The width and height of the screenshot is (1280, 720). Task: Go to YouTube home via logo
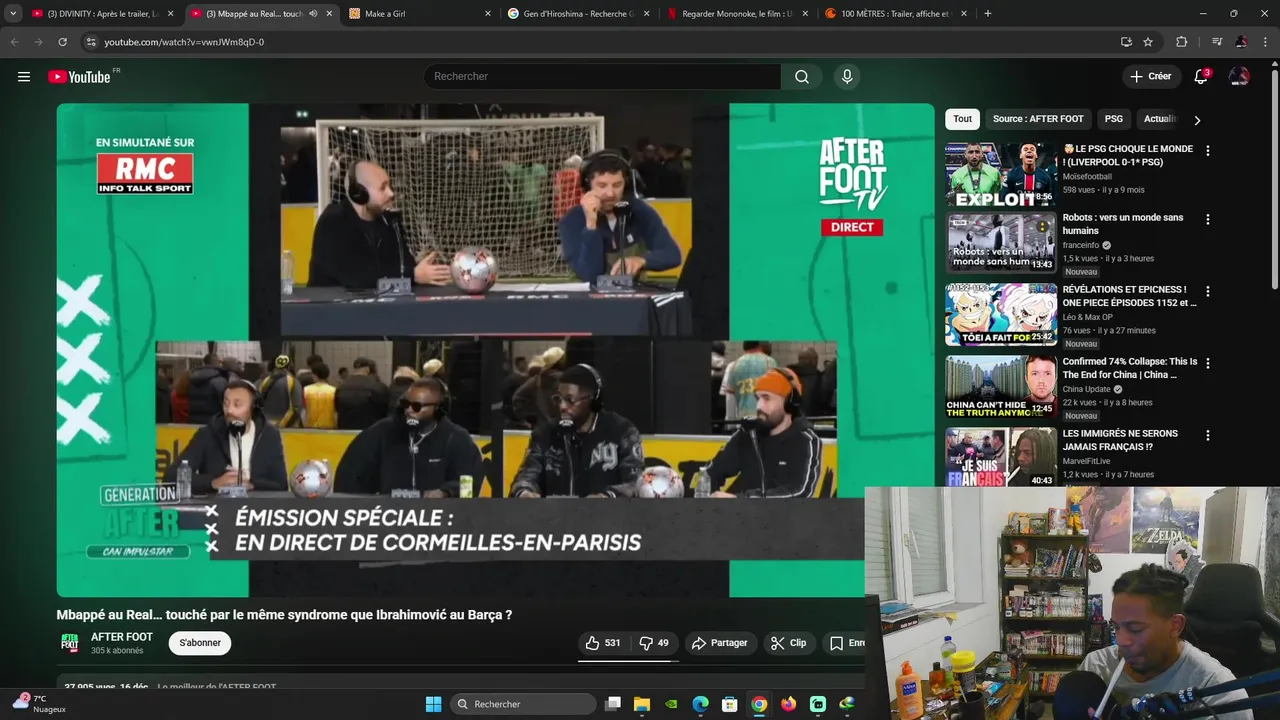[x=79, y=77]
